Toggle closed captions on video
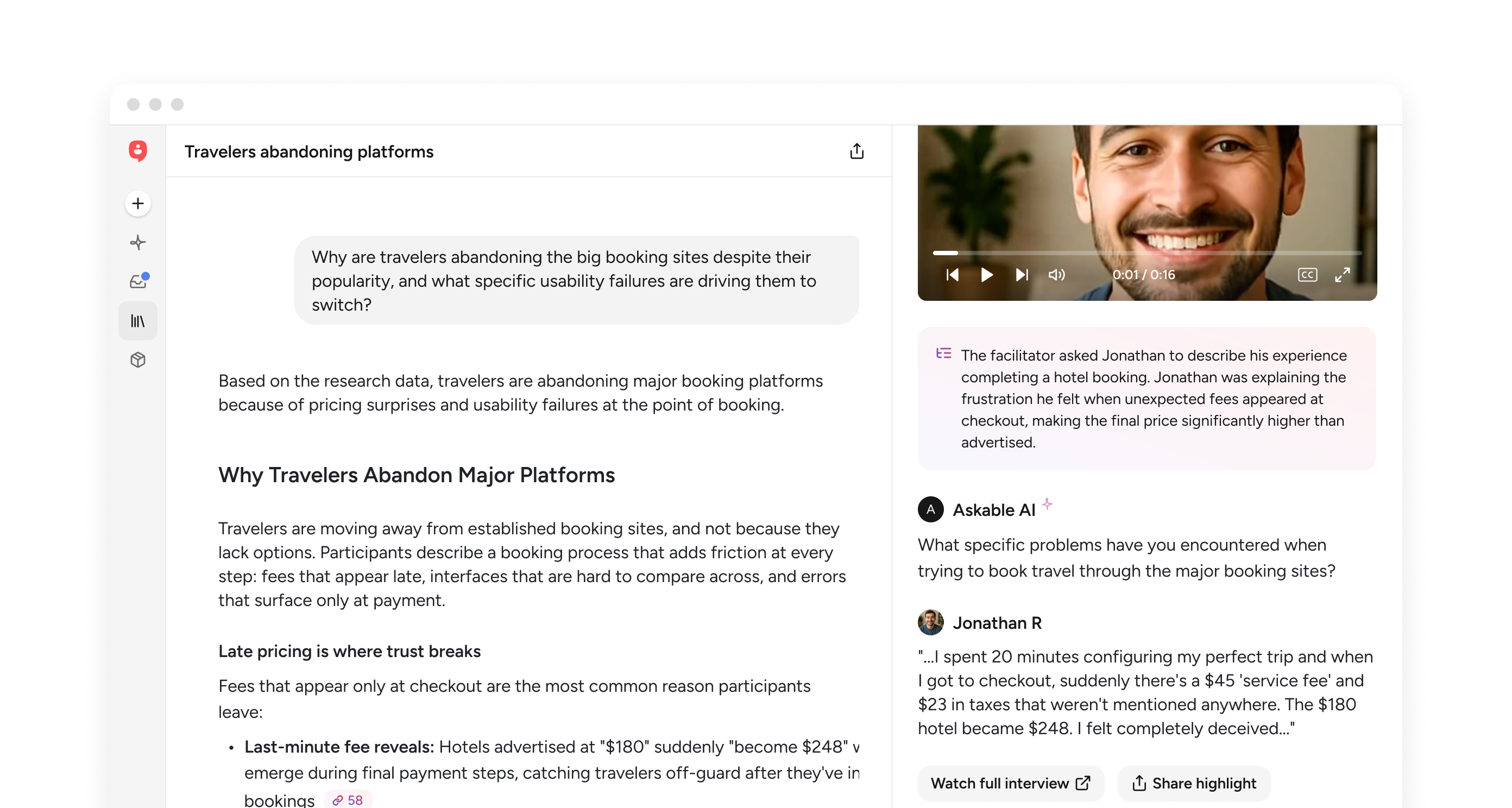Image resolution: width=1512 pixels, height=808 pixels. pyautogui.click(x=1307, y=275)
